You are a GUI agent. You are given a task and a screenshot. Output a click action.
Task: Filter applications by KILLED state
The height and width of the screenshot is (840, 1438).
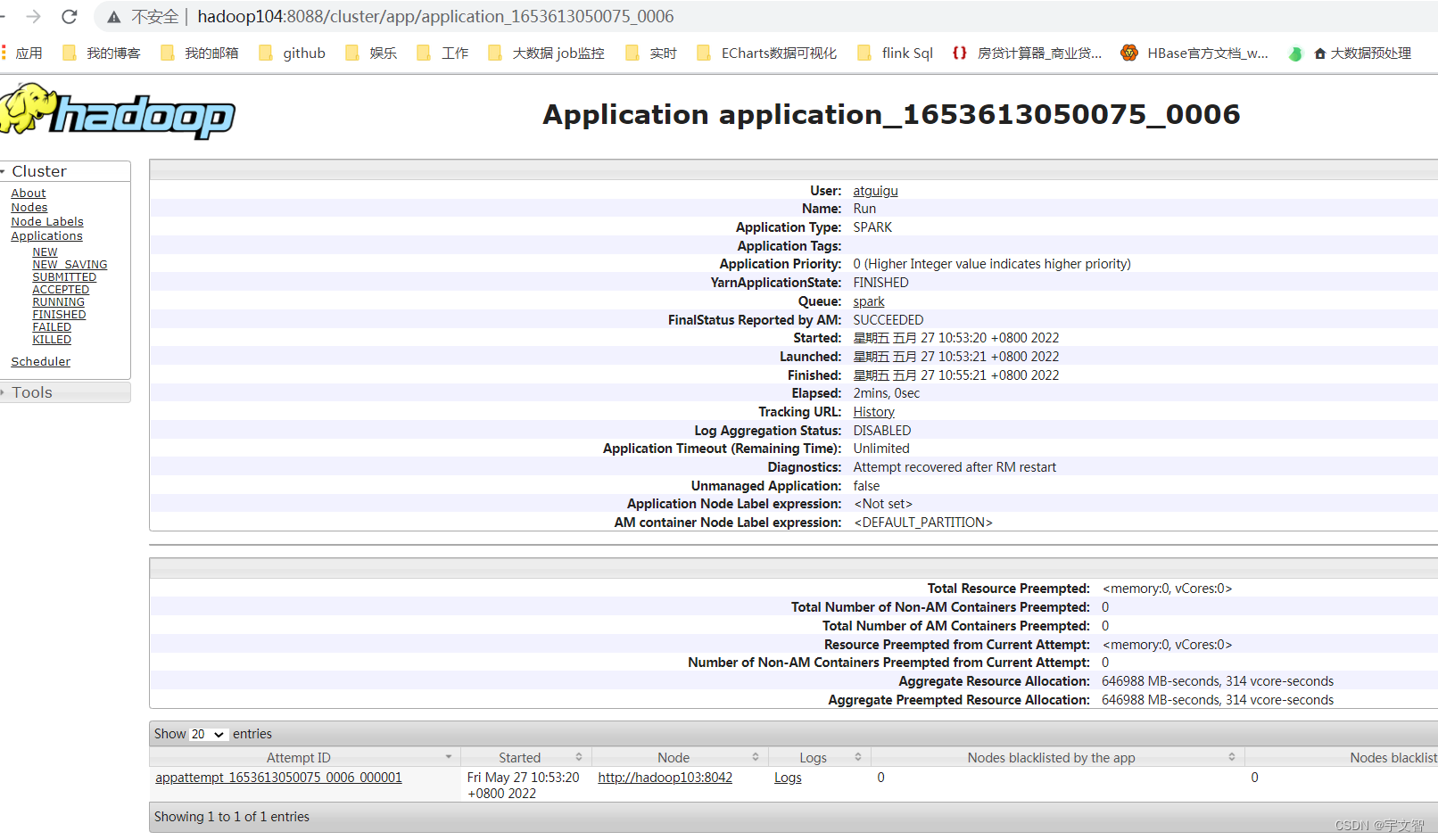pos(52,340)
